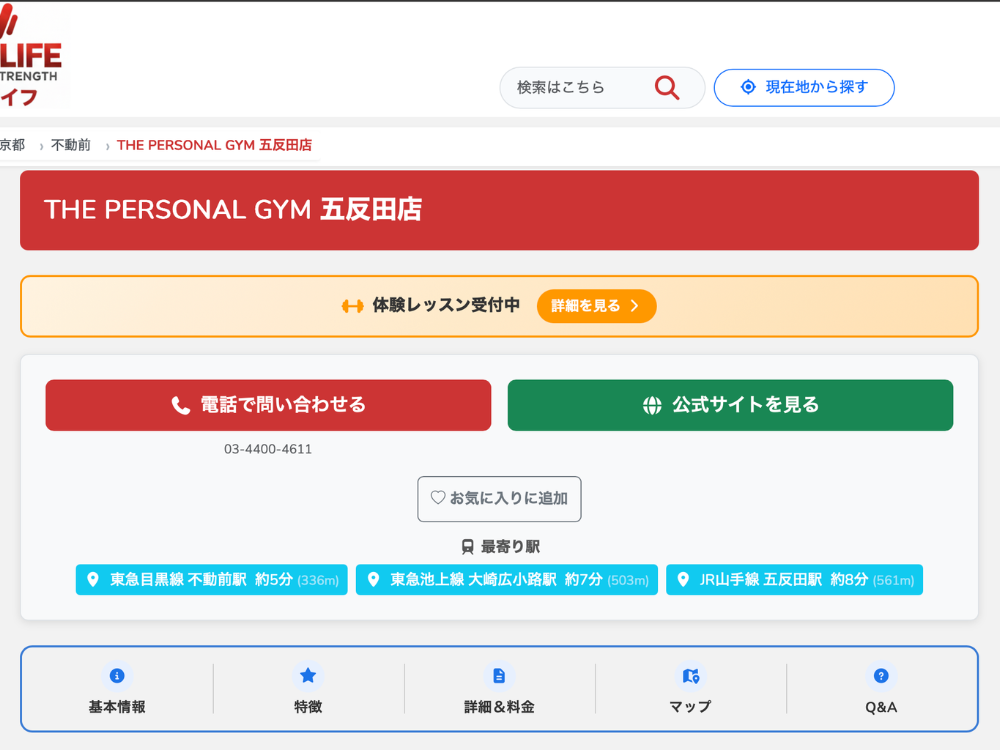This screenshot has width=1000, height=750.
Task: Open 特徴 tab
Action: click(x=308, y=689)
